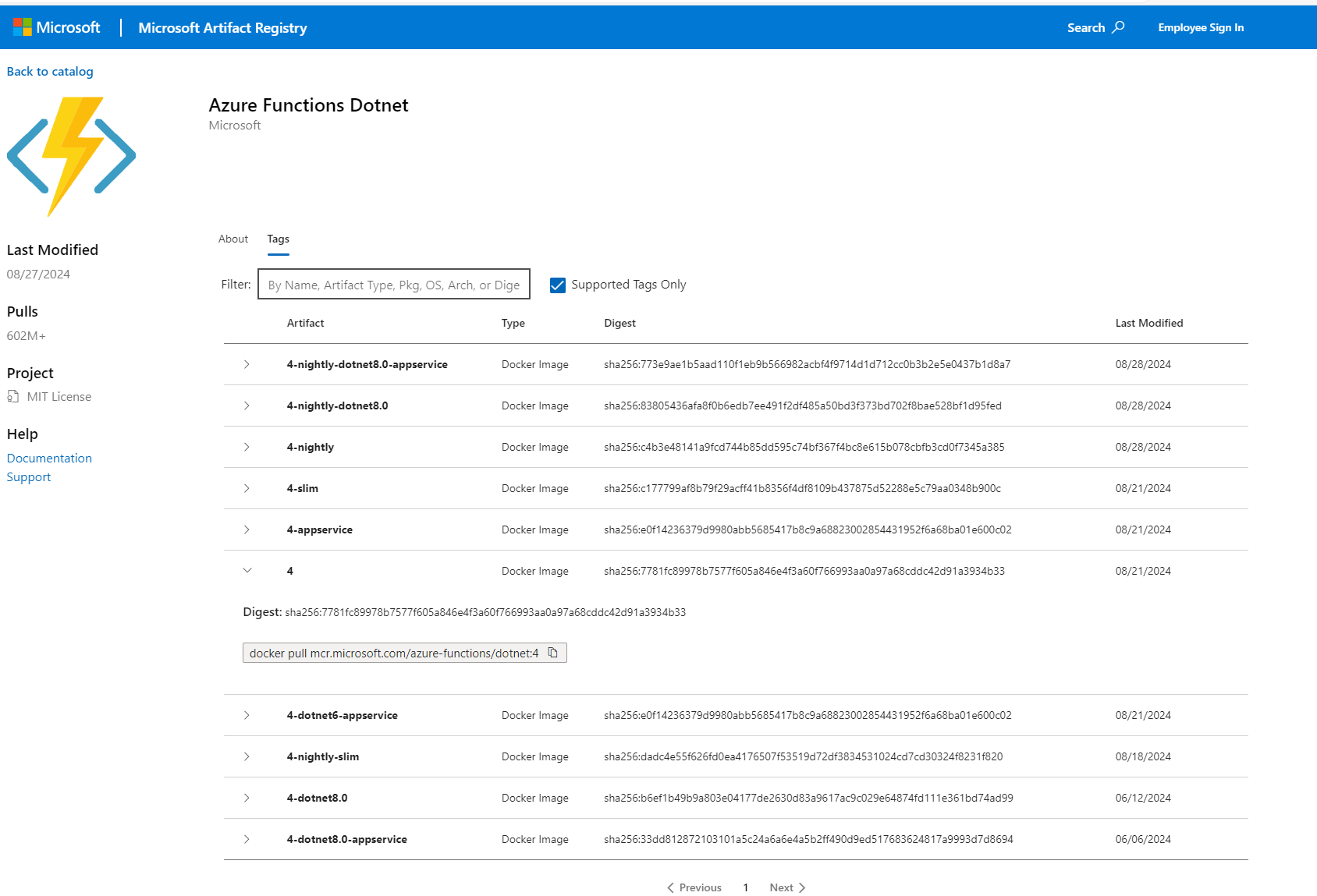Click the 4-nightly digest sha256:c4b3e48141a9 value
Screen dimensions: 1317x896
pos(804,447)
